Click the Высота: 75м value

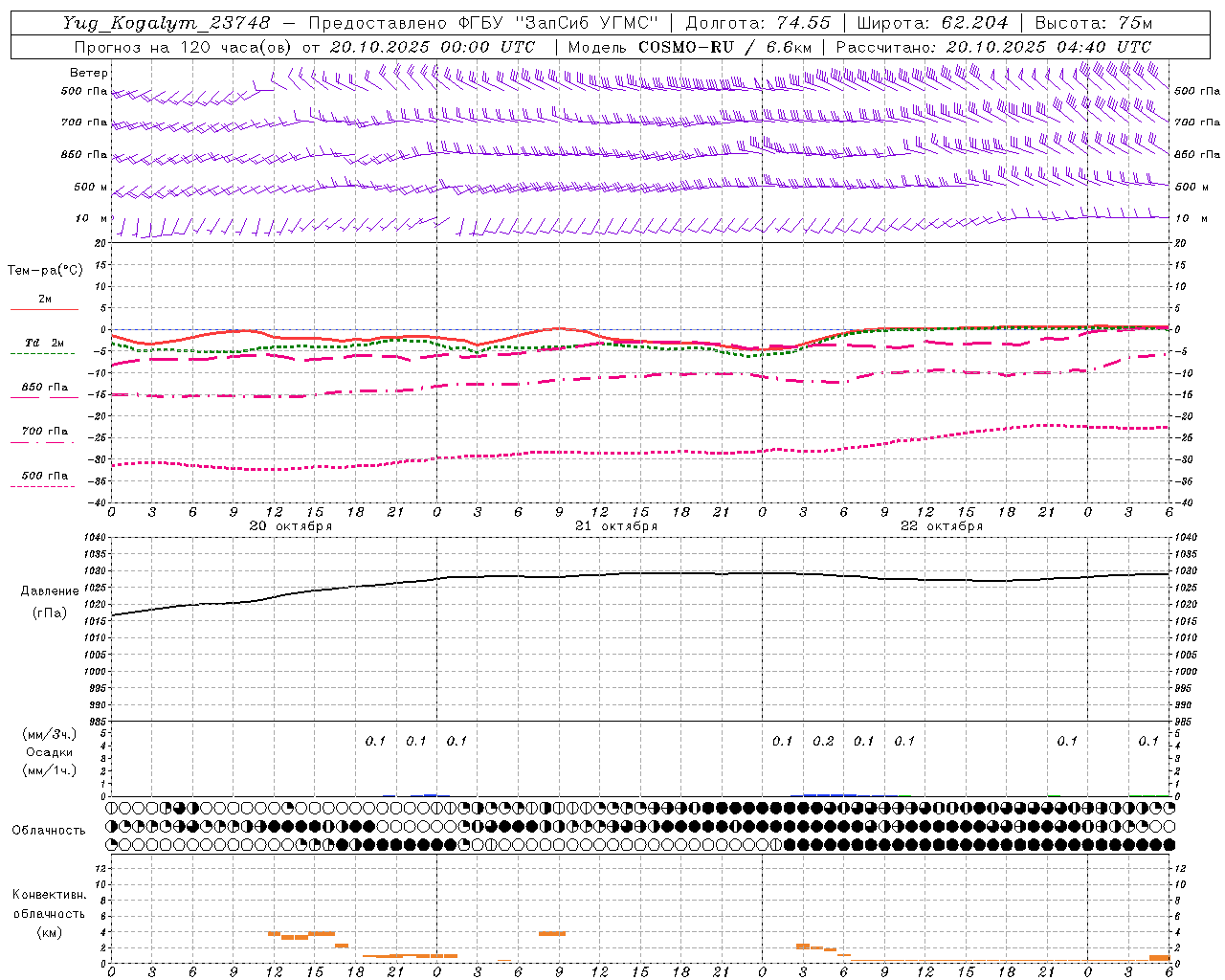(x=1094, y=23)
